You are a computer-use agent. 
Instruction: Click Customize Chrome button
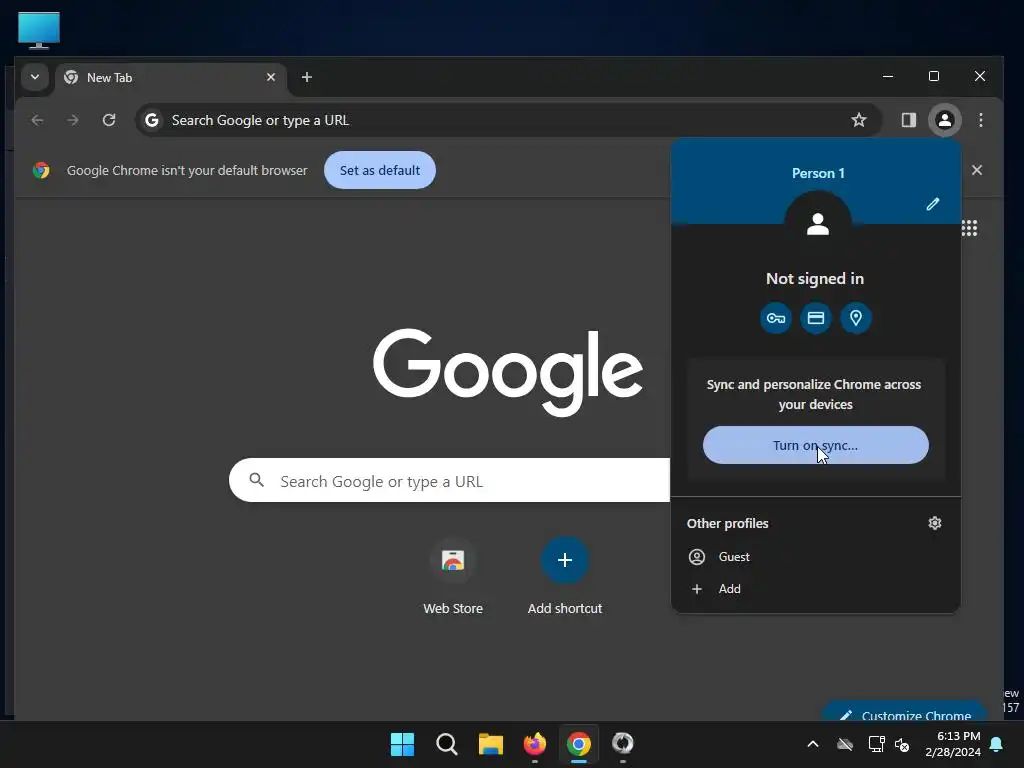click(x=906, y=712)
